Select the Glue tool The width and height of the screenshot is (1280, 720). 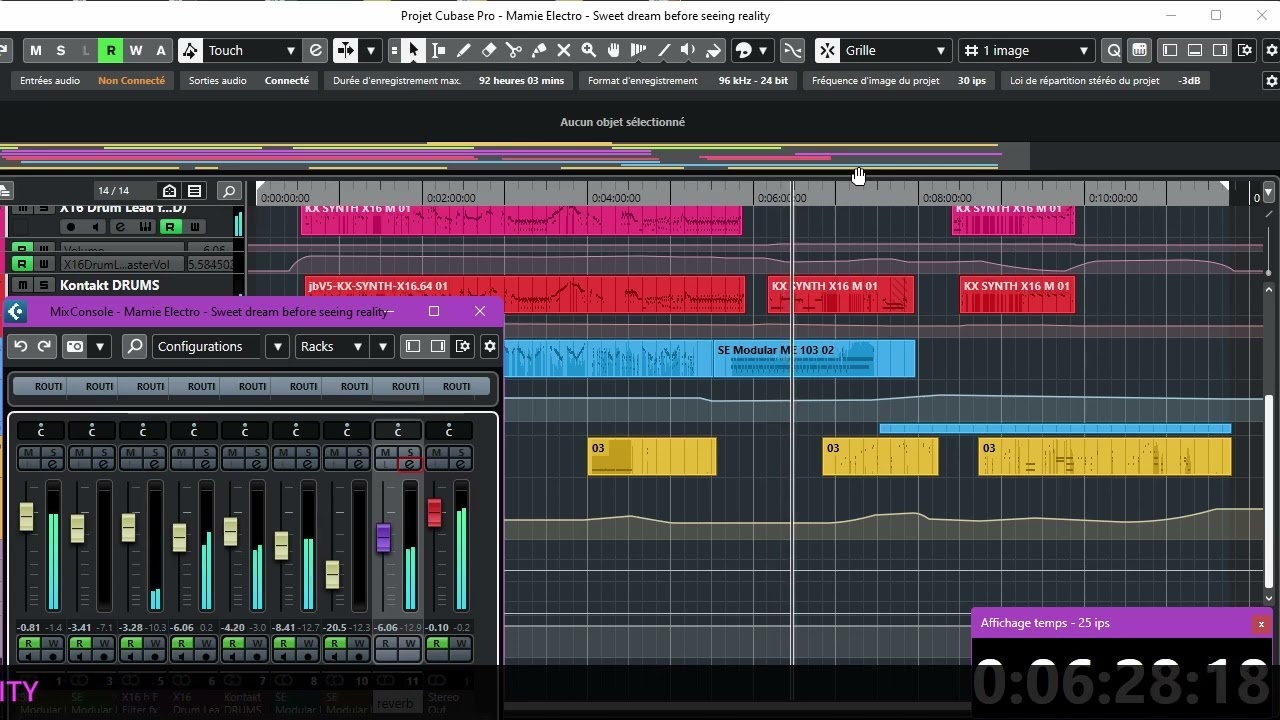click(538, 50)
